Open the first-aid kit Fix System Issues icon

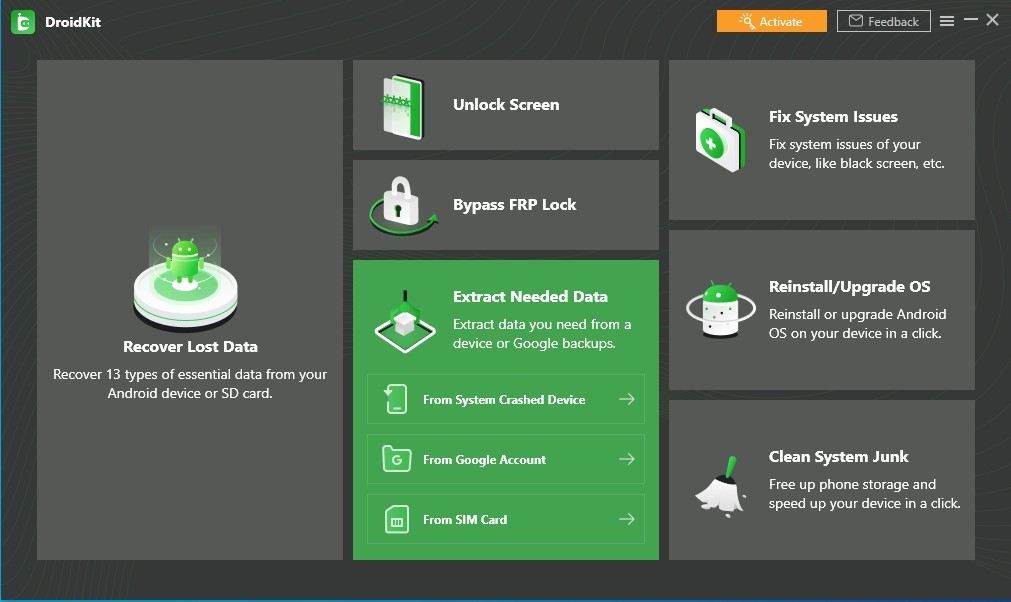point(720,141)
